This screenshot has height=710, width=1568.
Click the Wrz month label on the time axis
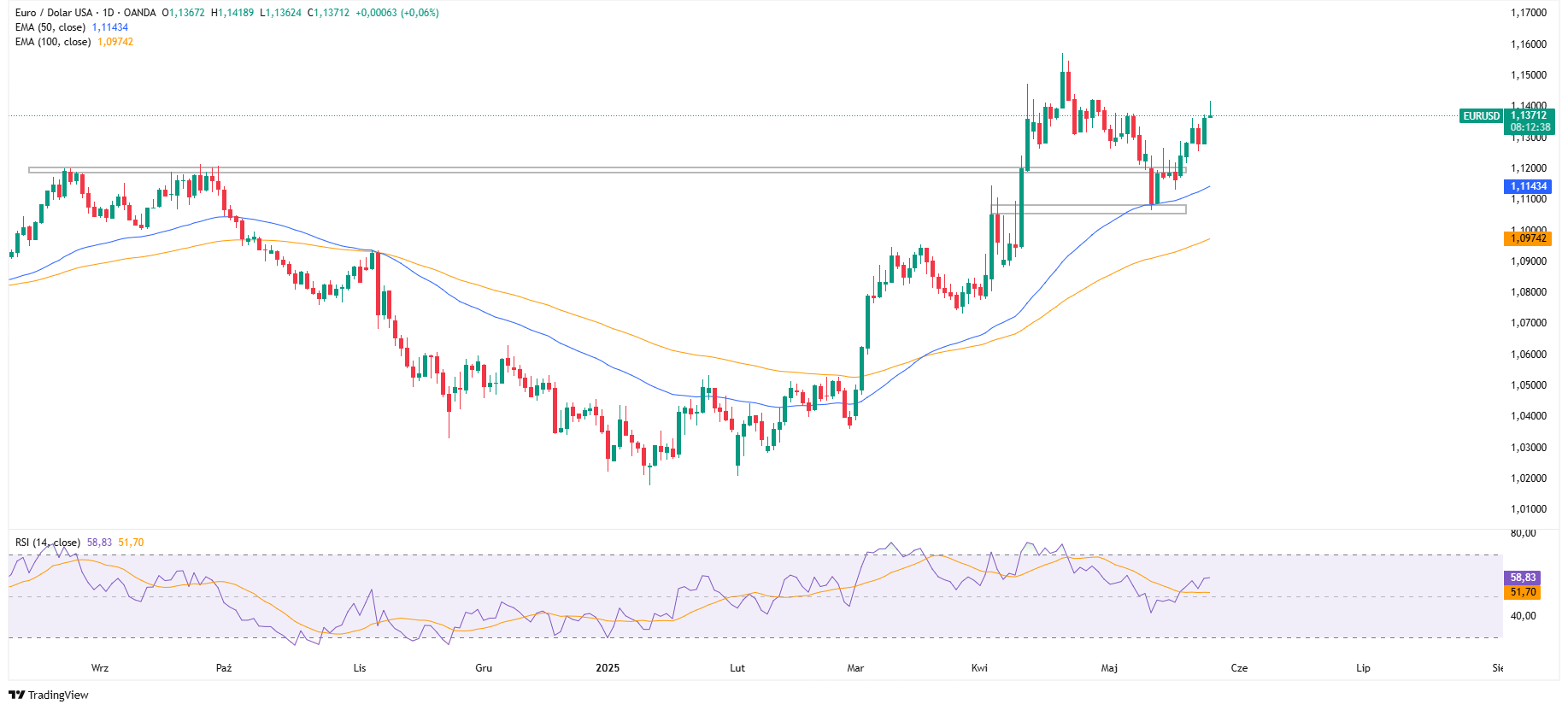pyautogui.click(x=100, y=668)
